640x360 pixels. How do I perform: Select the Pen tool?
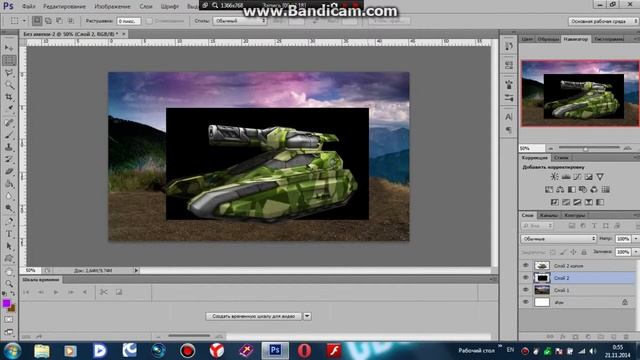click(x=9, y=222)
